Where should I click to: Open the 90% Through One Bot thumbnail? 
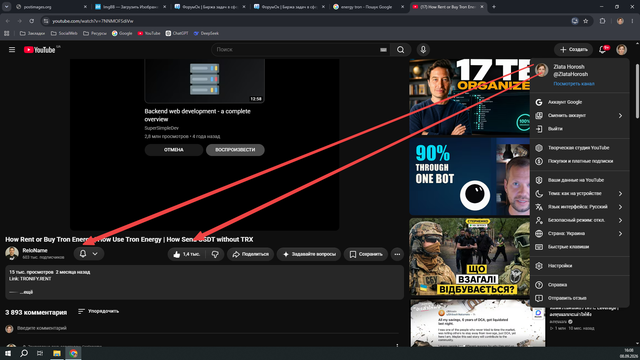[x=469, y=177]
